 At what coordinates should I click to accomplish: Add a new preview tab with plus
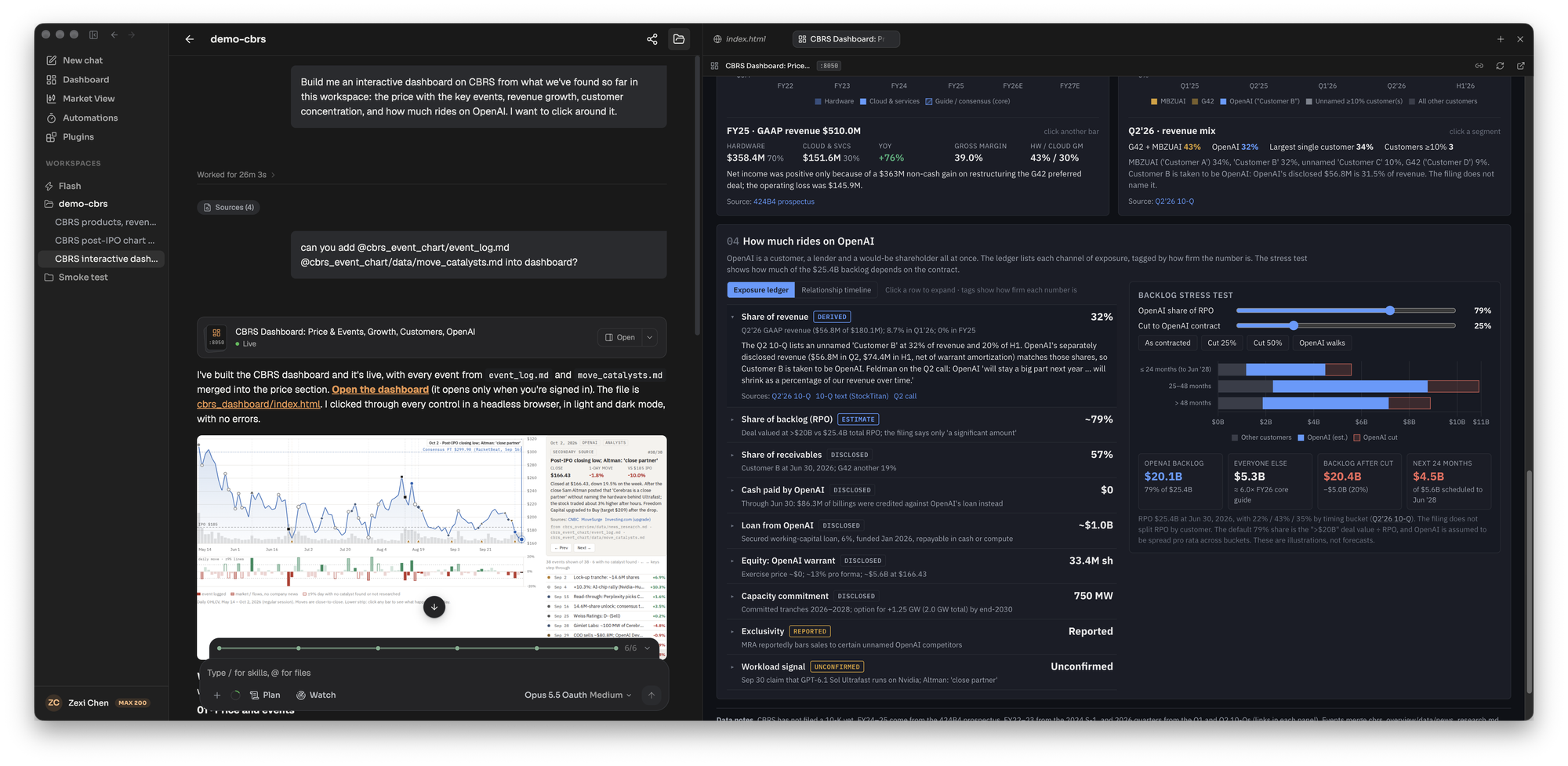pyautogui.click(x=1500, y=39)
